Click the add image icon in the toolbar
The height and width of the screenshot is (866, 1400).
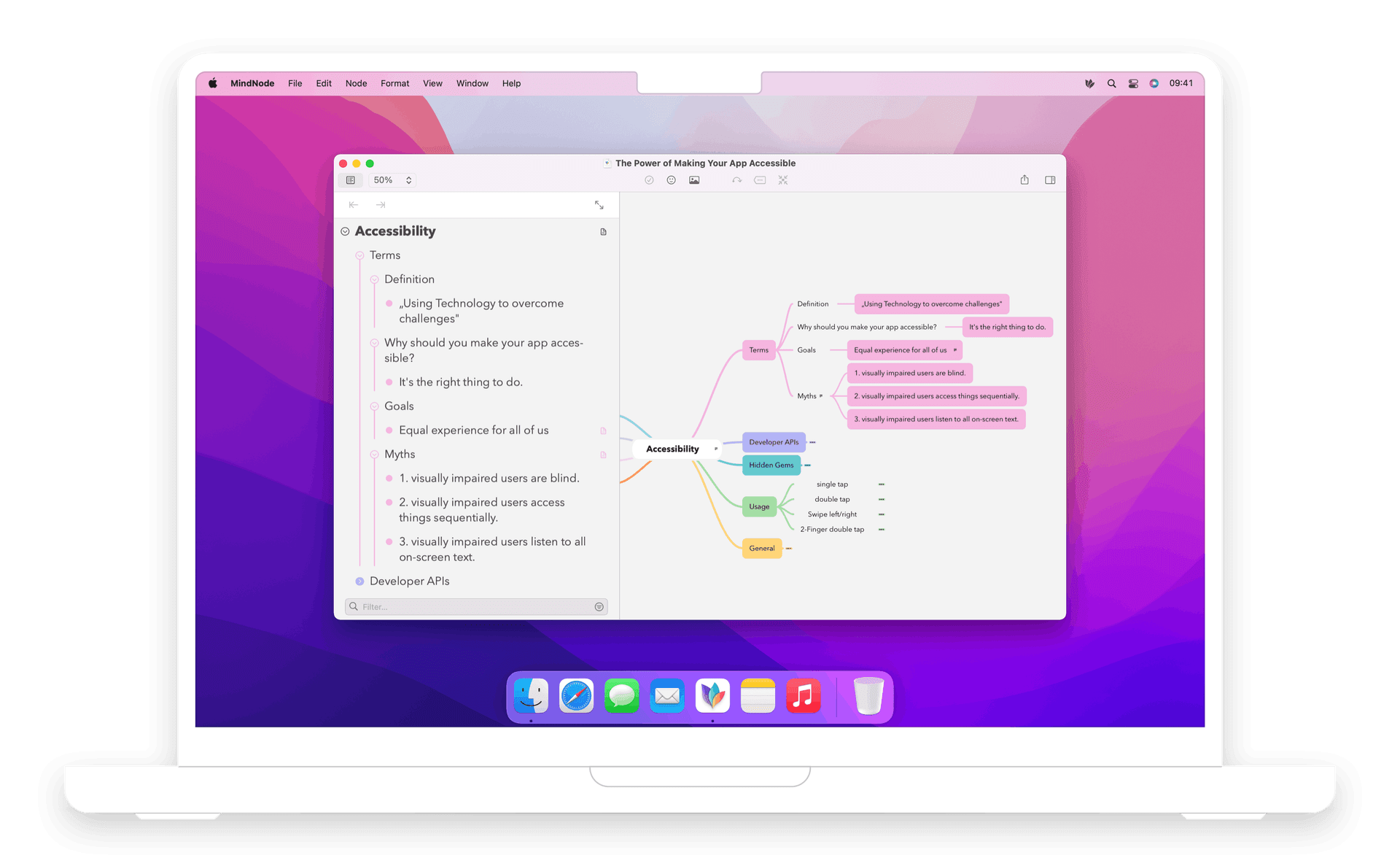694,179
